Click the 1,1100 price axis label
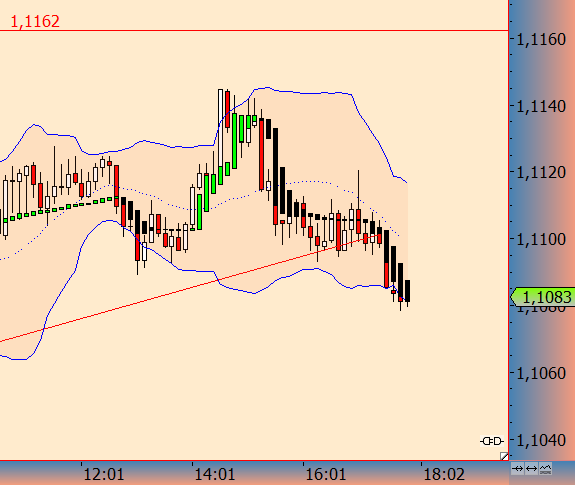 [541, 240]
